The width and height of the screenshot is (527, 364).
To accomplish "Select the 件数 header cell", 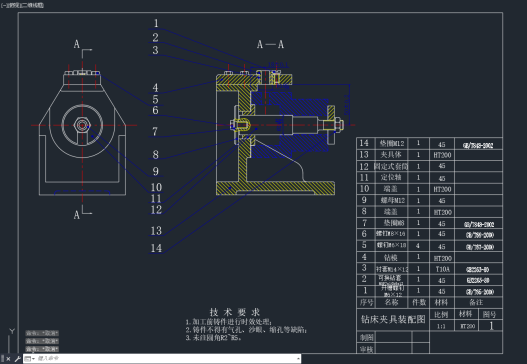I will pyautogui.click(x=419, y=302).
